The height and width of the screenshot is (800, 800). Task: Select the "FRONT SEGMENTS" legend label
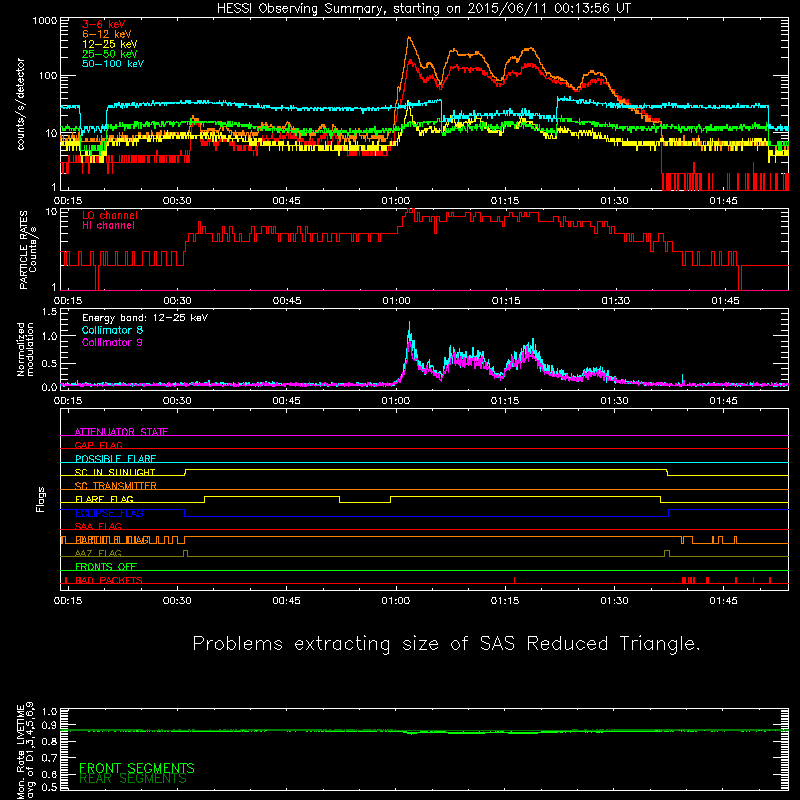coord(137,768)
